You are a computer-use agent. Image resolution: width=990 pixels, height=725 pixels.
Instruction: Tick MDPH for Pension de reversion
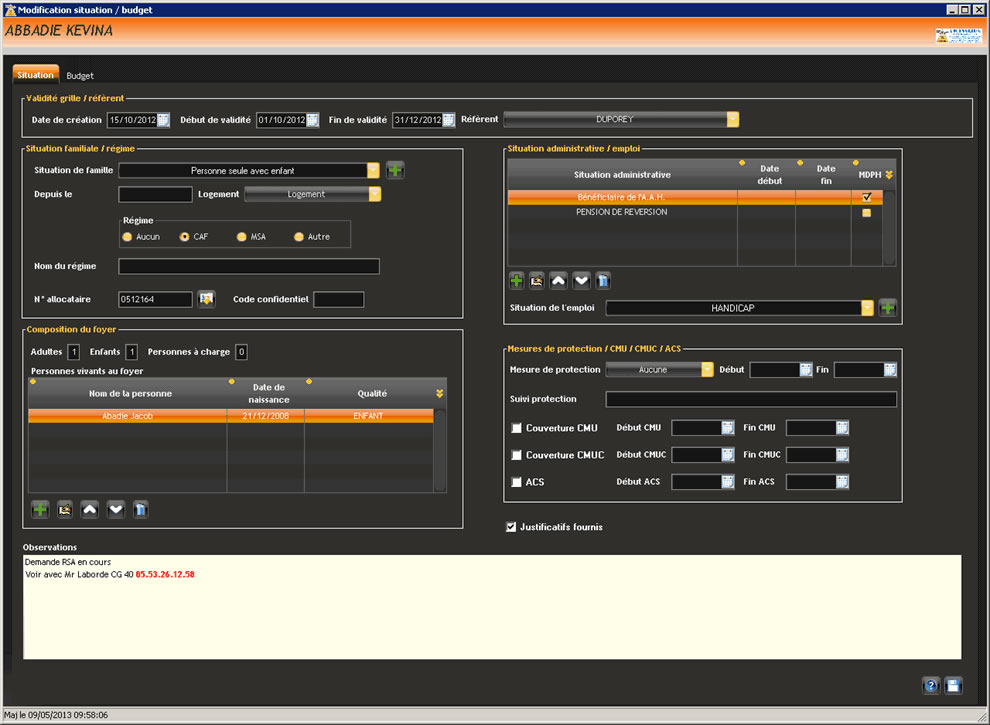click(866, 213)
